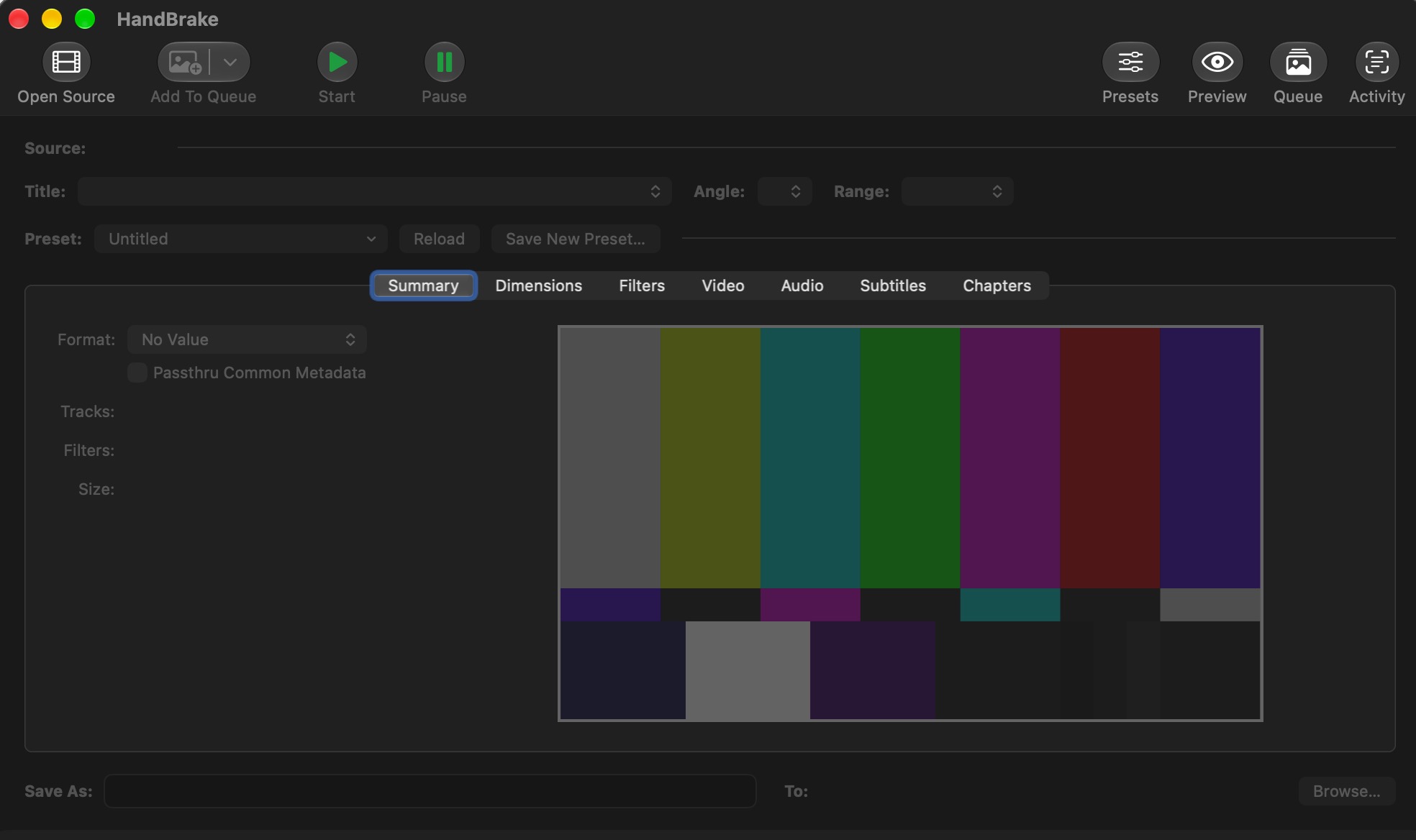
Task: Open the Presets sliders icon
Action: tap(1130, 62)
